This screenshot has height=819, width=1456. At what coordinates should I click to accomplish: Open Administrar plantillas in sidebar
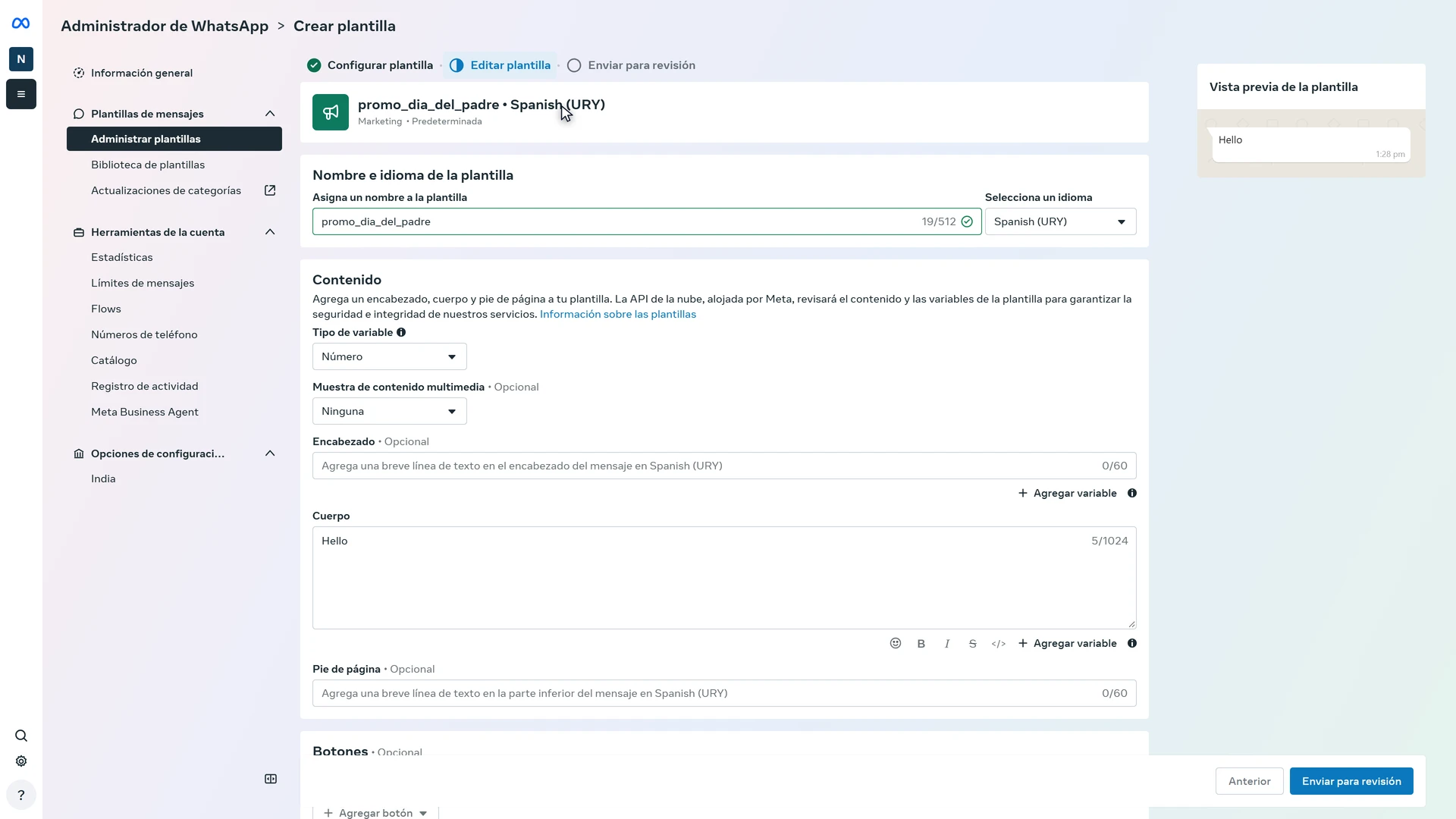tap(174, 139)
